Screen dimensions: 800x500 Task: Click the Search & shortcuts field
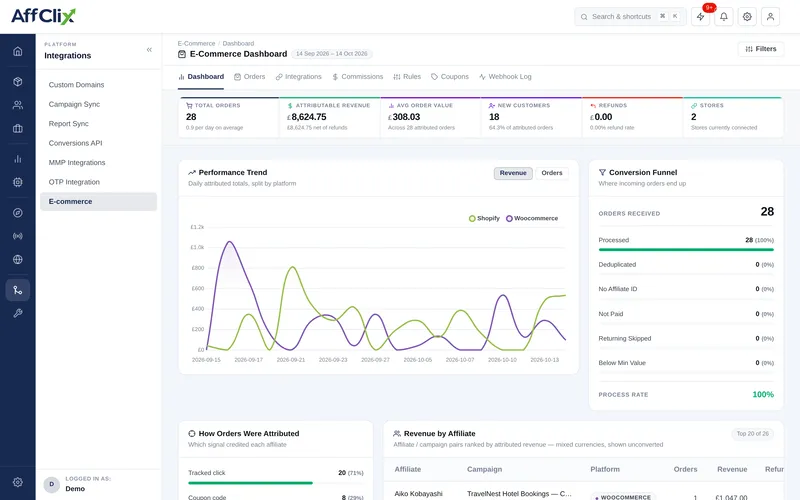tap(630, 16)
